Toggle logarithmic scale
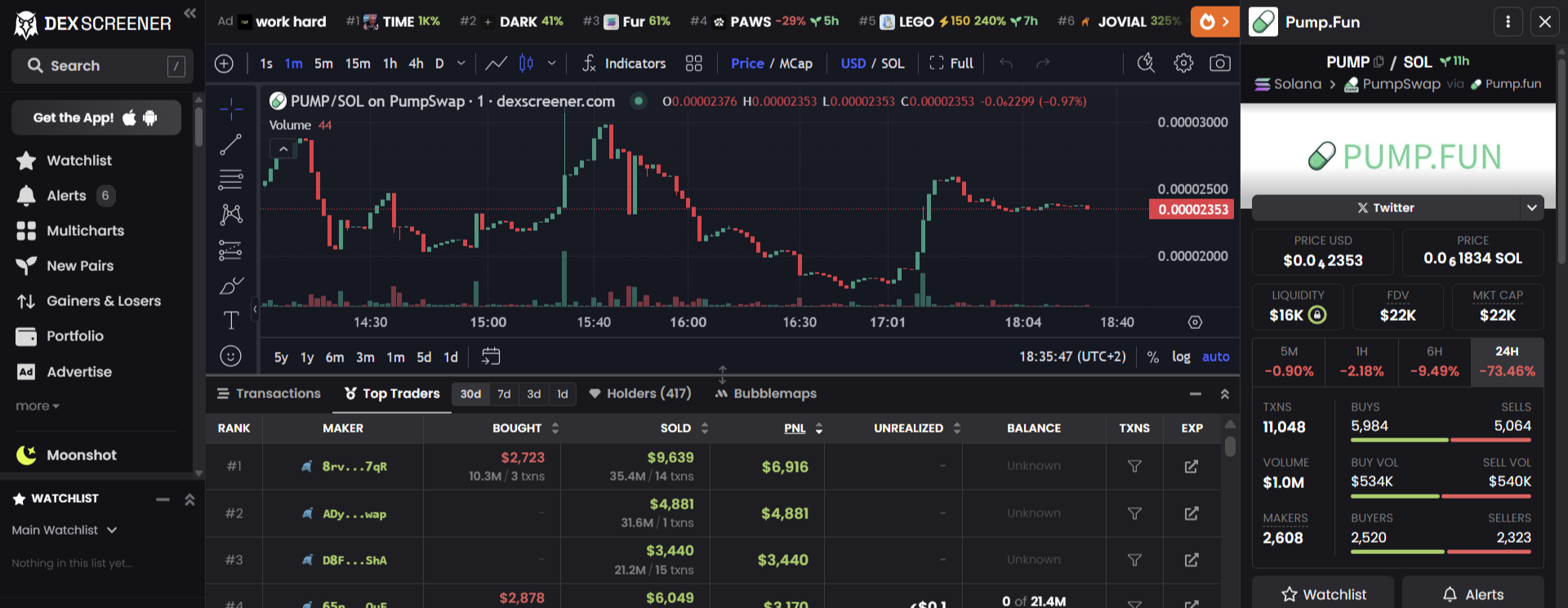1568x608 pixels. [x=1181, y=357]
